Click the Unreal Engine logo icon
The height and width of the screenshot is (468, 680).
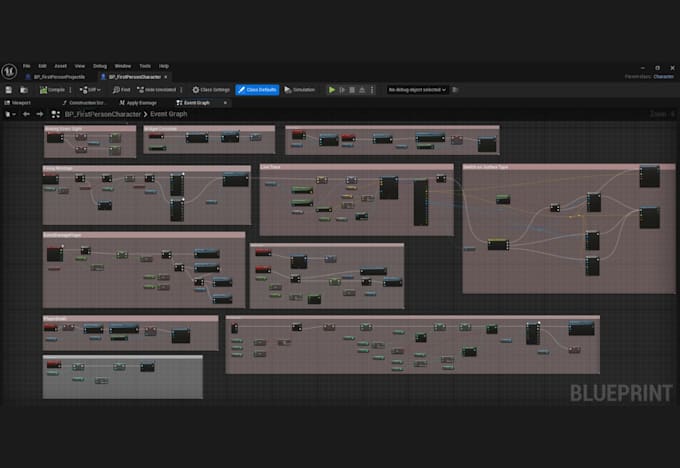pyautogui.click(x=9, y=71)
